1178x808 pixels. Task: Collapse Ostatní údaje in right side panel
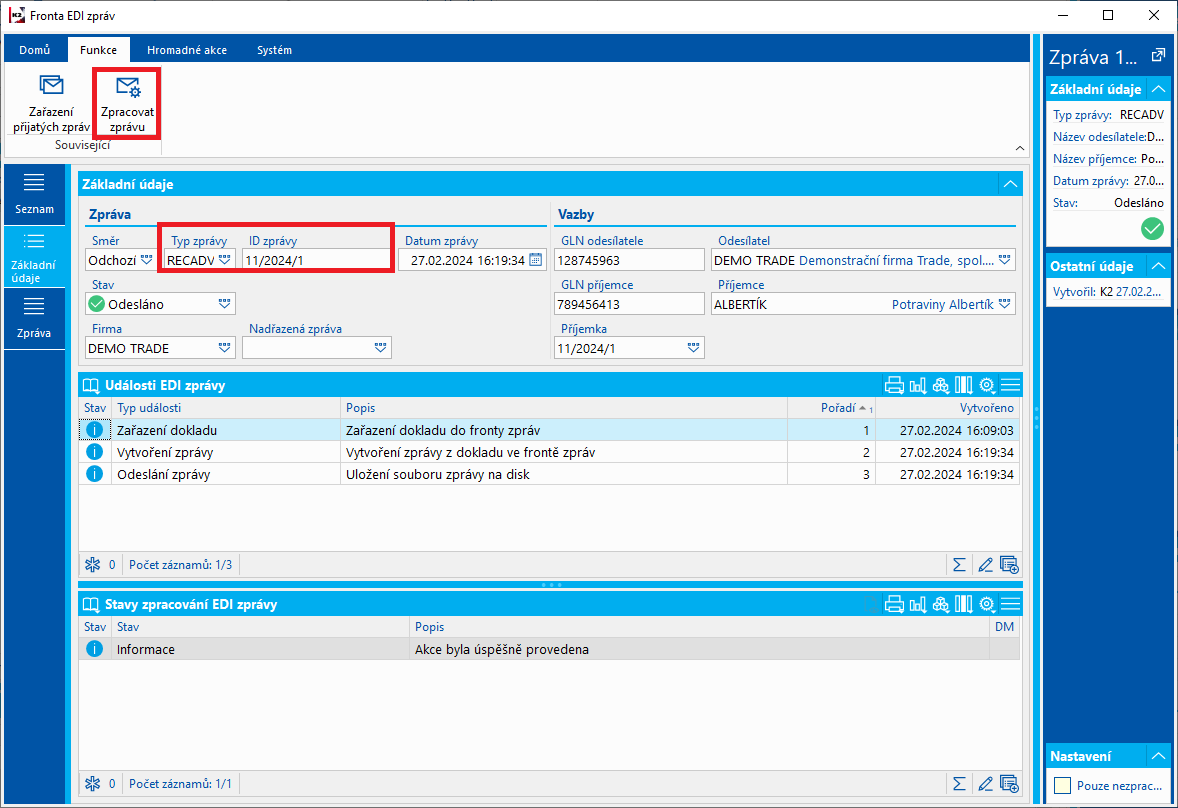coord(1158,266)
